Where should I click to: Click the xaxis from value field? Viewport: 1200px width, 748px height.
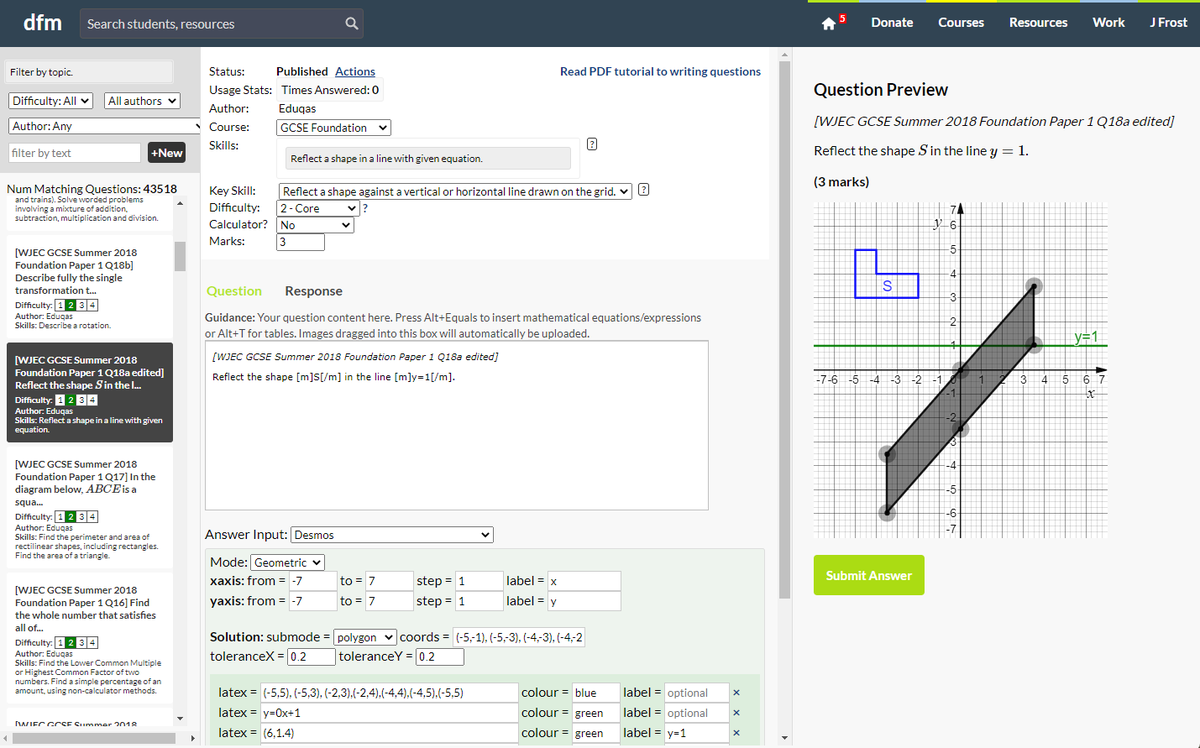(311, 581)
